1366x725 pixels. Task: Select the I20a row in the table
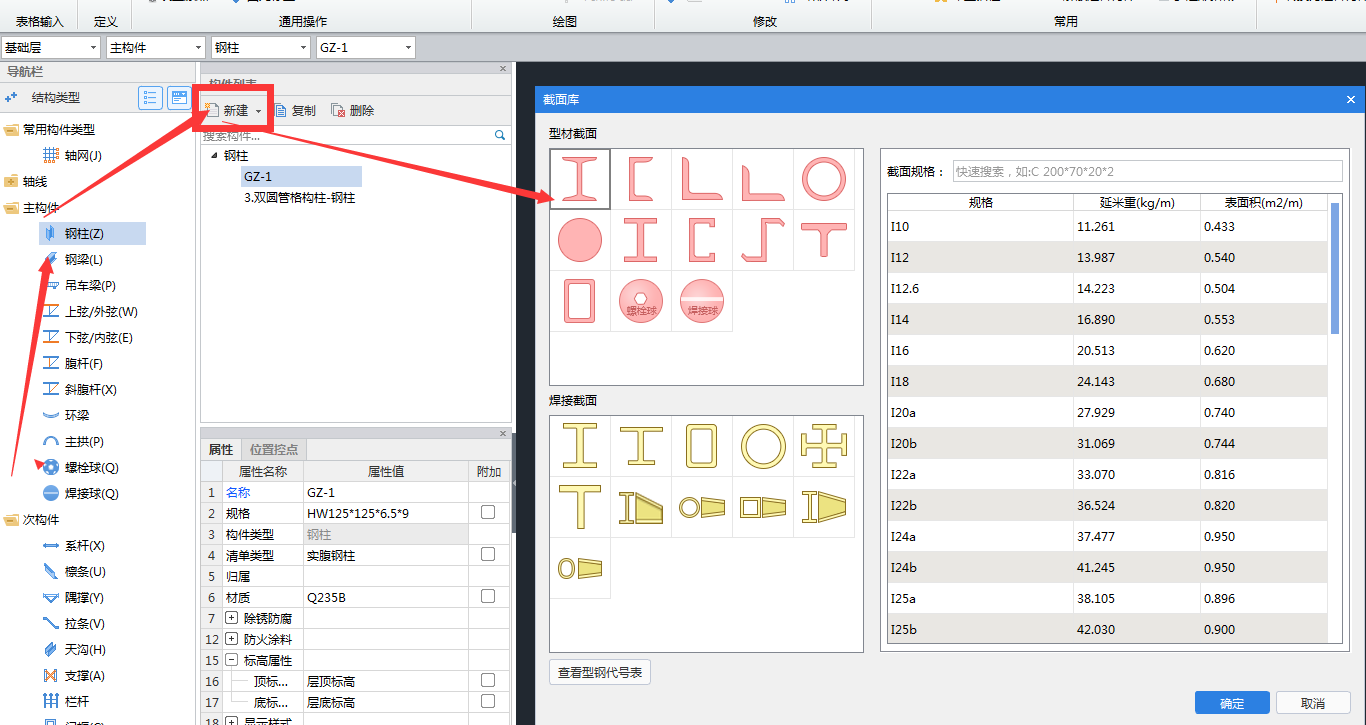point(1108,412)
